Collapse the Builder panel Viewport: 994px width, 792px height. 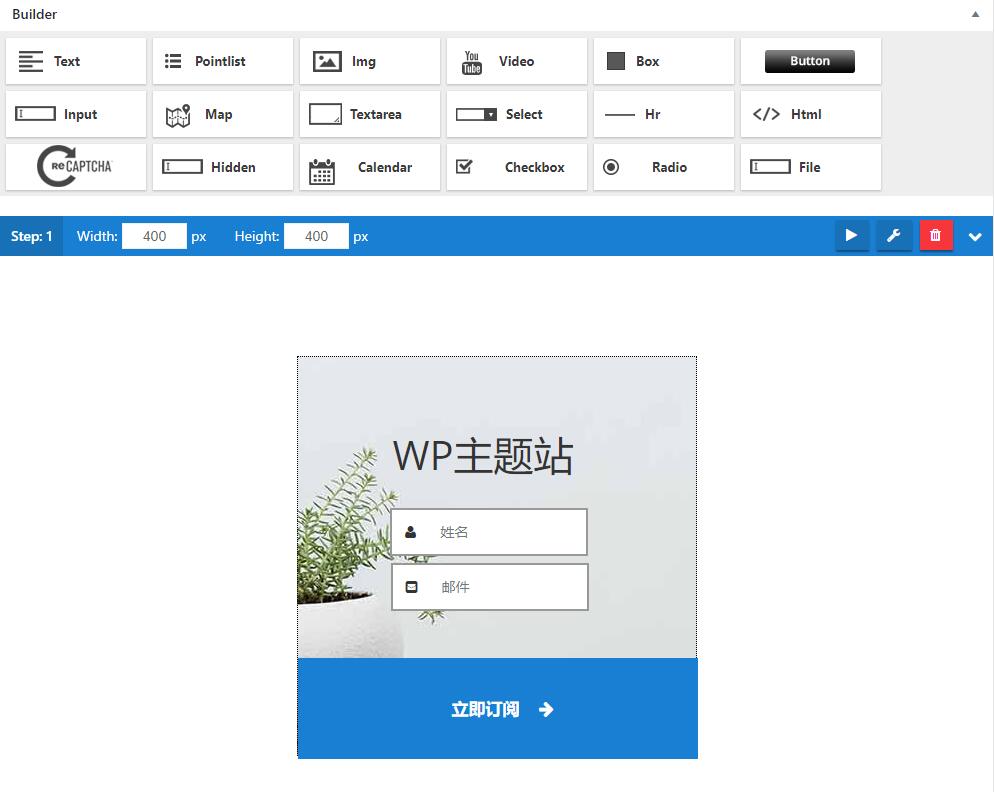(x=975, y=14)
